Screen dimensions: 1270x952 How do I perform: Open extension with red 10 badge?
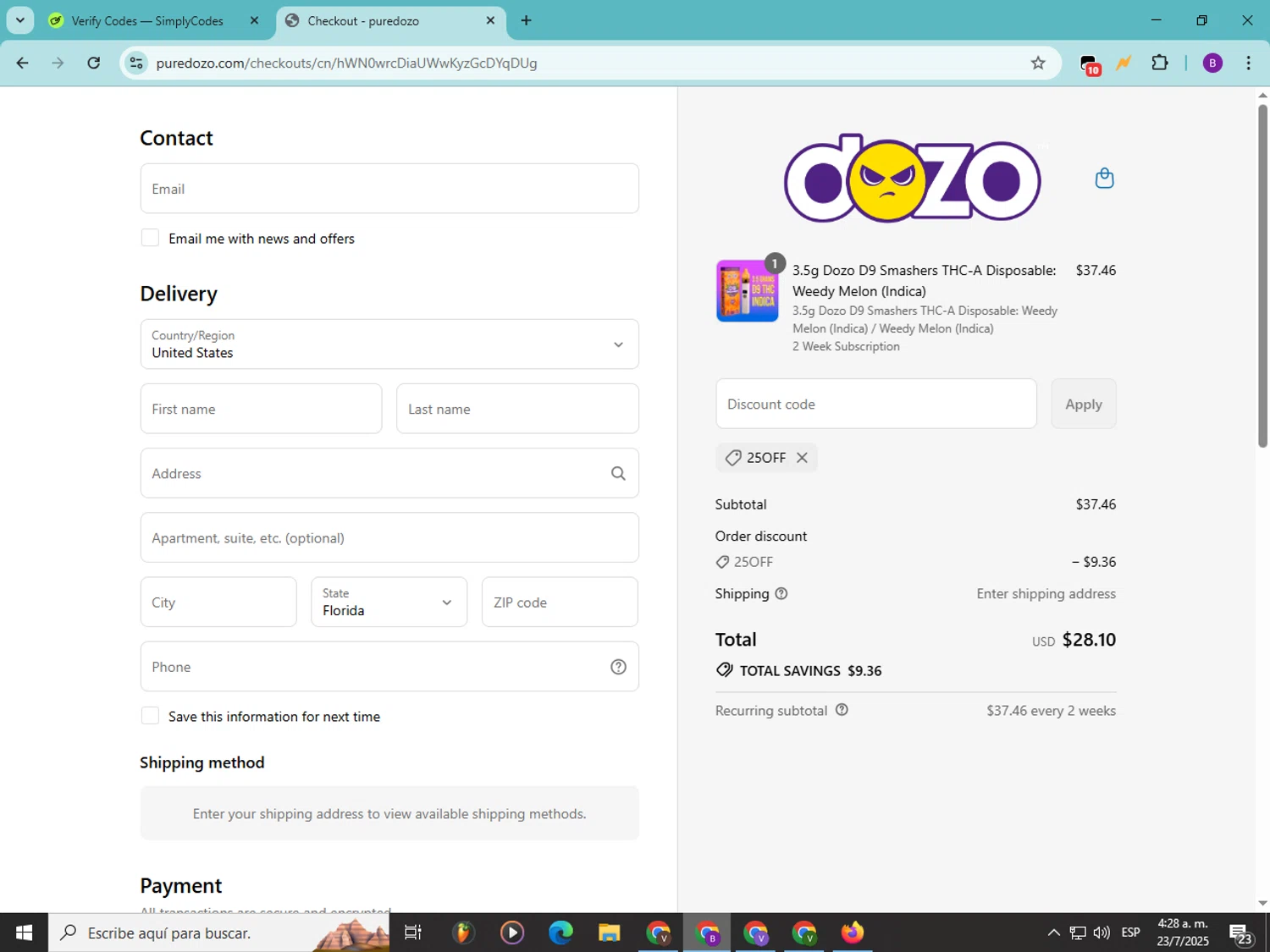[1090, 64]
